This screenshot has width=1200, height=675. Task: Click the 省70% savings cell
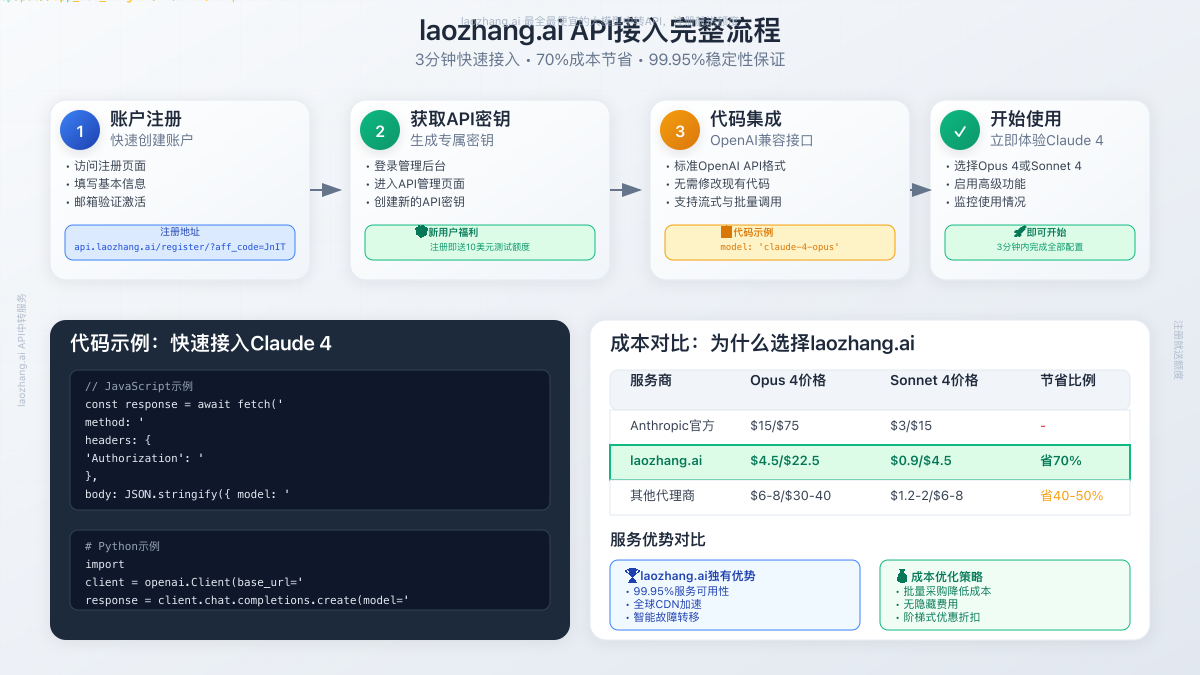[1060, 461]
